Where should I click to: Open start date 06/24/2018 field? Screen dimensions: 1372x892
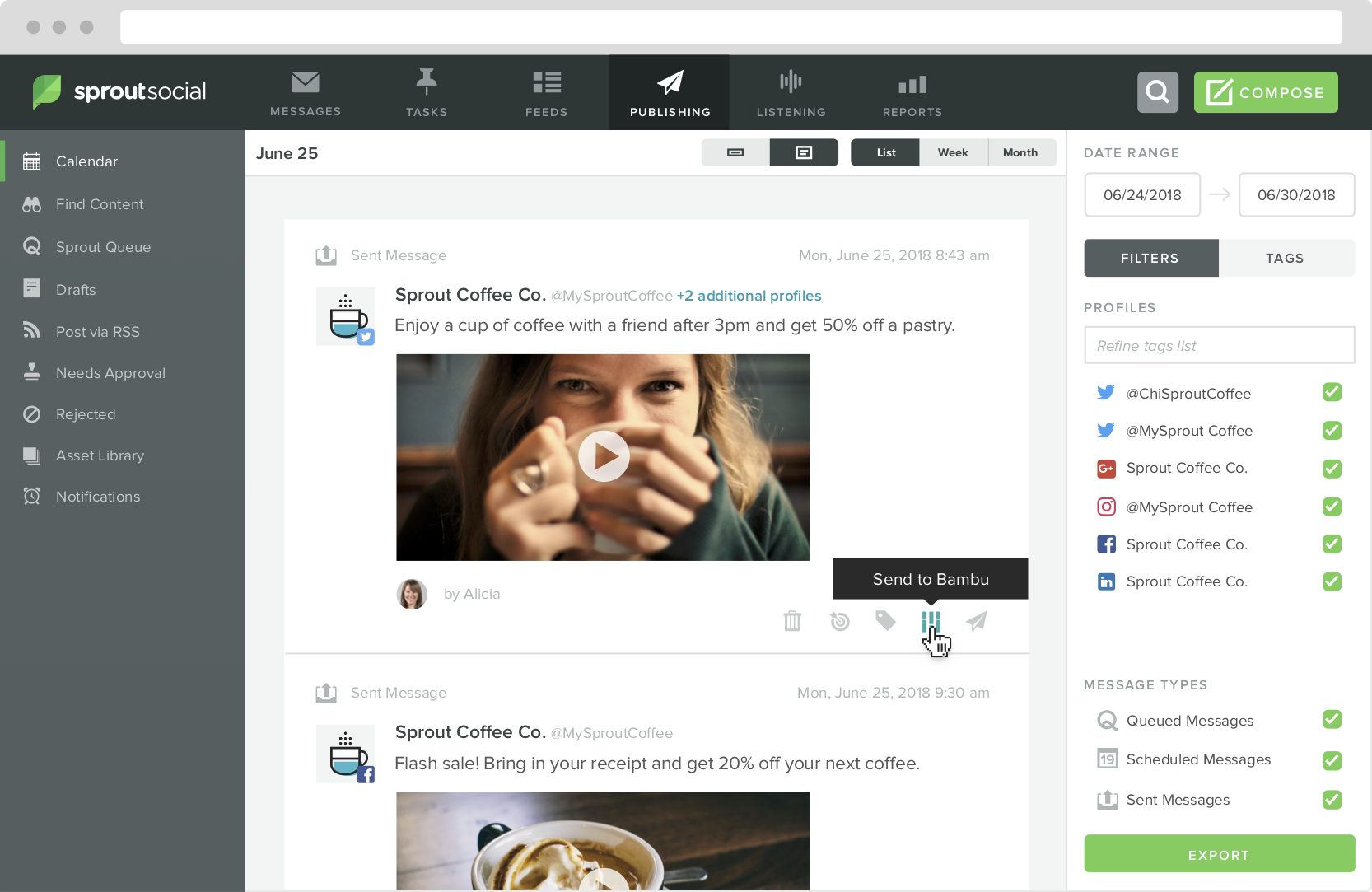[1142, 195]
